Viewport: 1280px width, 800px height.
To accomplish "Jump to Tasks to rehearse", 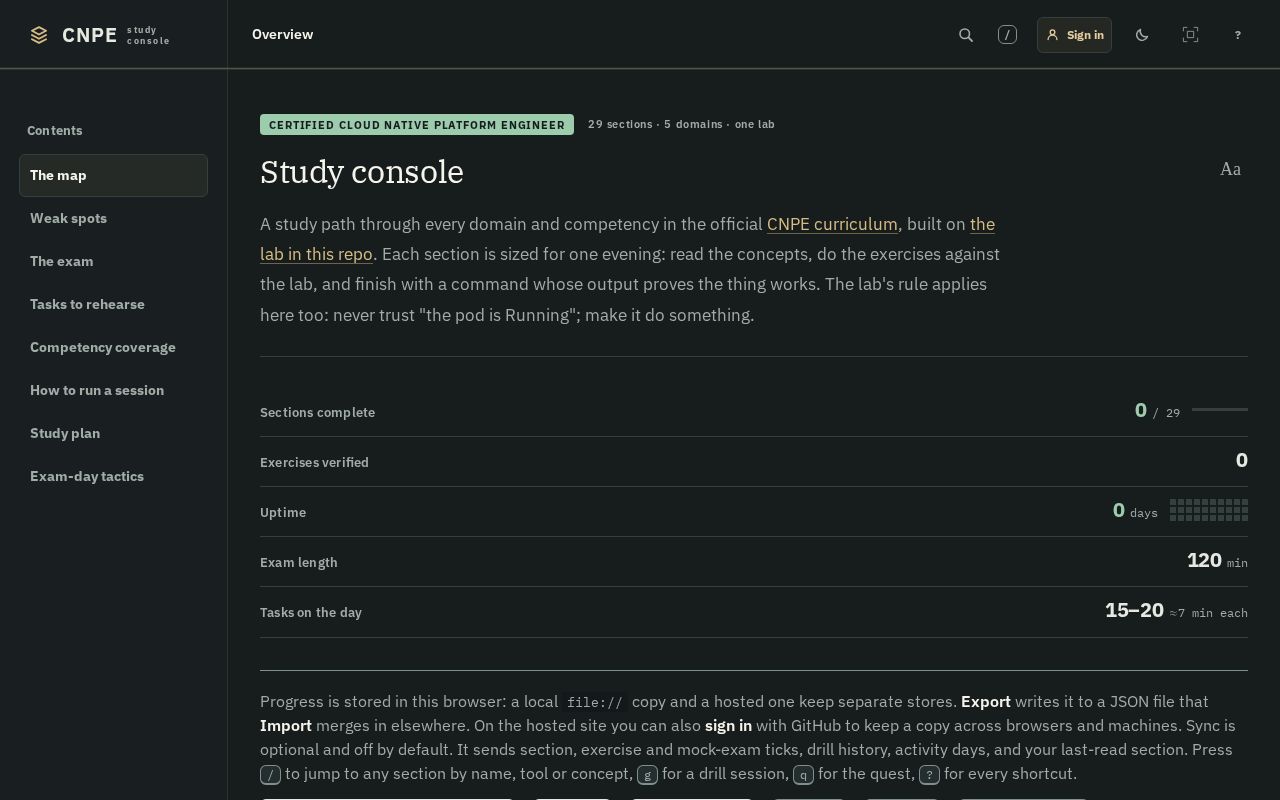I will [x=113, y=304].
